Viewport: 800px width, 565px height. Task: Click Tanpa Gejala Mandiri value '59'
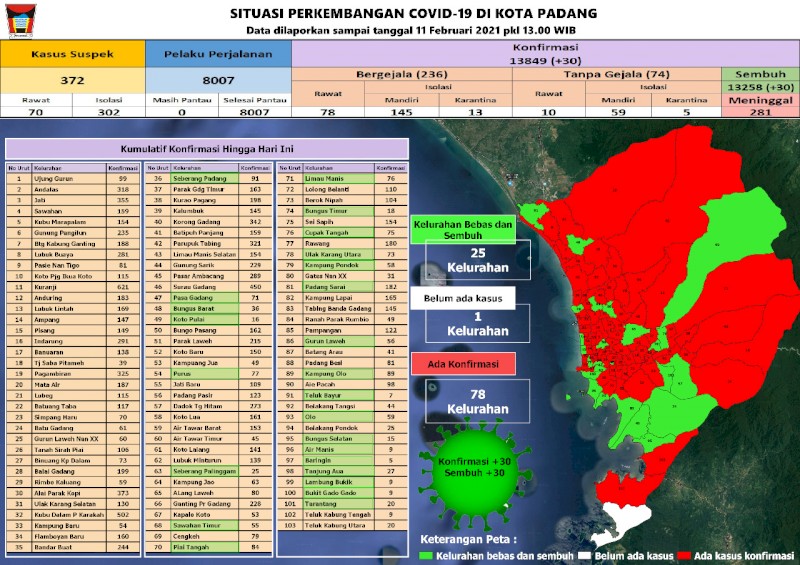pyautogui.click(x=618, y=112)
